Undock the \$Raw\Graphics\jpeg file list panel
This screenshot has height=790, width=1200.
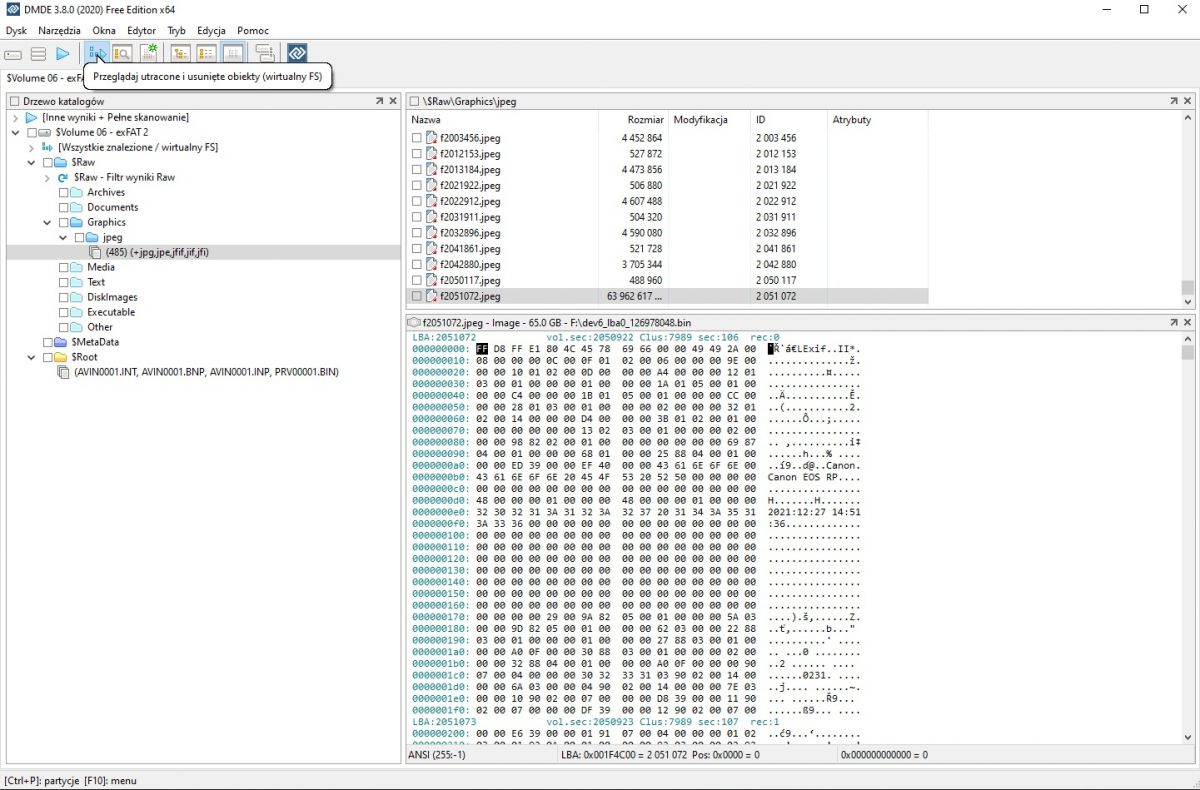(1174, 101)
